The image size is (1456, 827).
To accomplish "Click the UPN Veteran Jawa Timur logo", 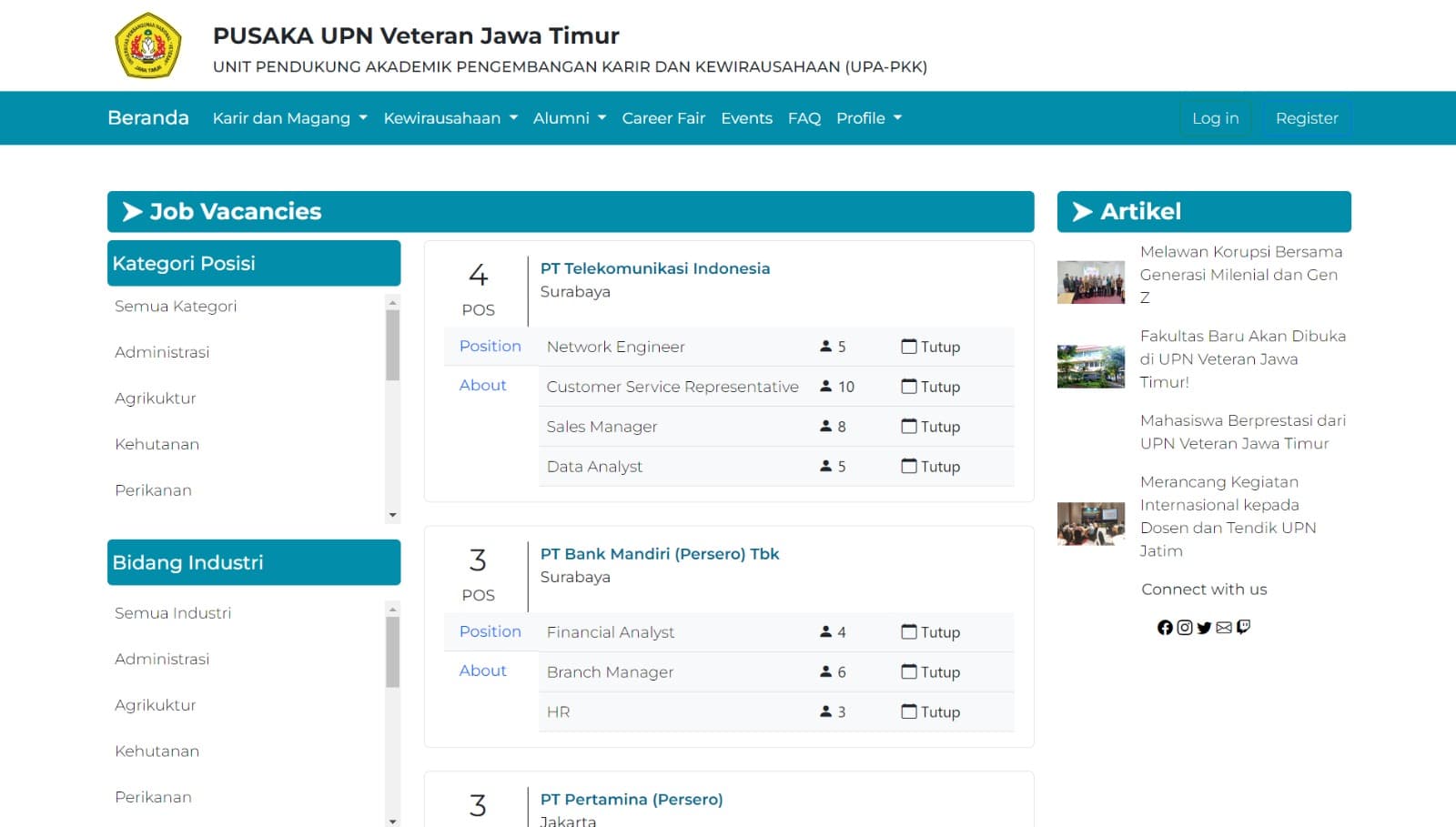I will coord(148,44).
